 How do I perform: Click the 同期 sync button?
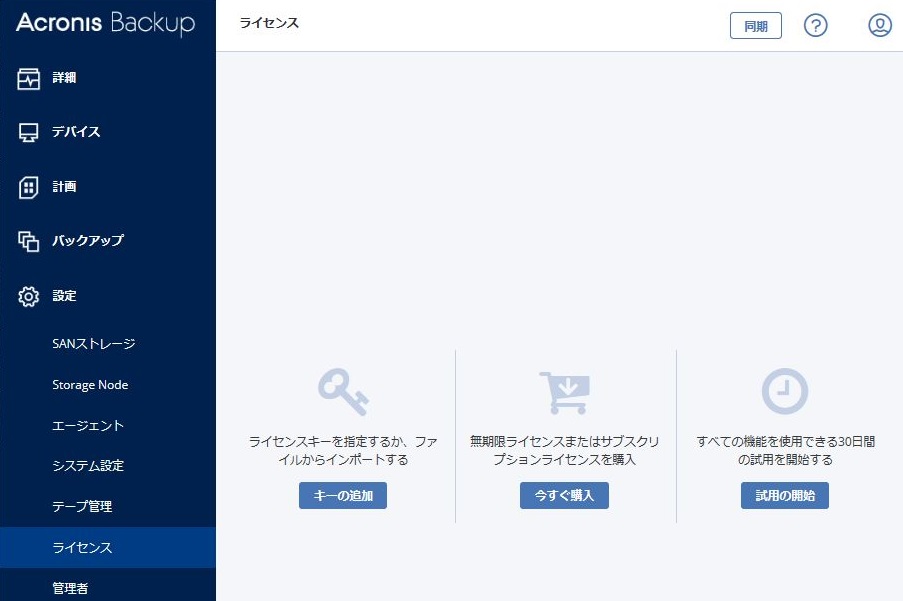(756, 25)
